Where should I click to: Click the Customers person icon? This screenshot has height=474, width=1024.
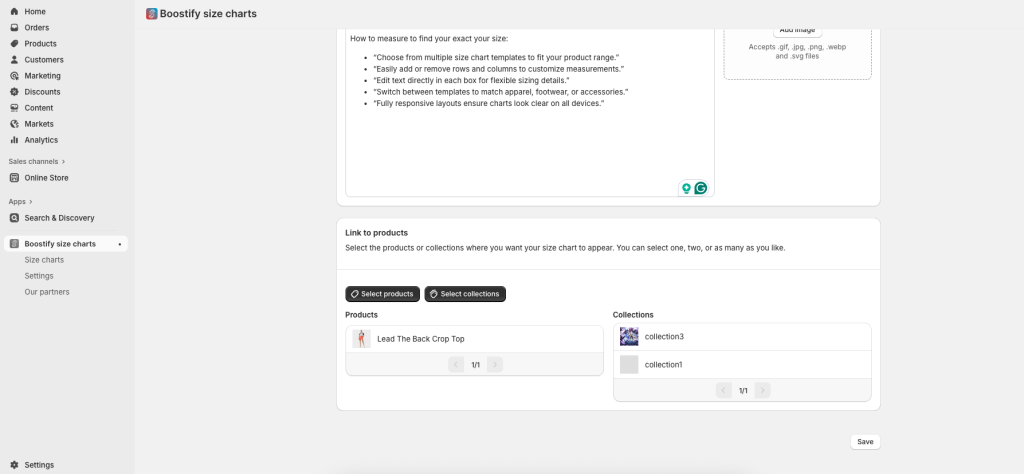point(14,59)
